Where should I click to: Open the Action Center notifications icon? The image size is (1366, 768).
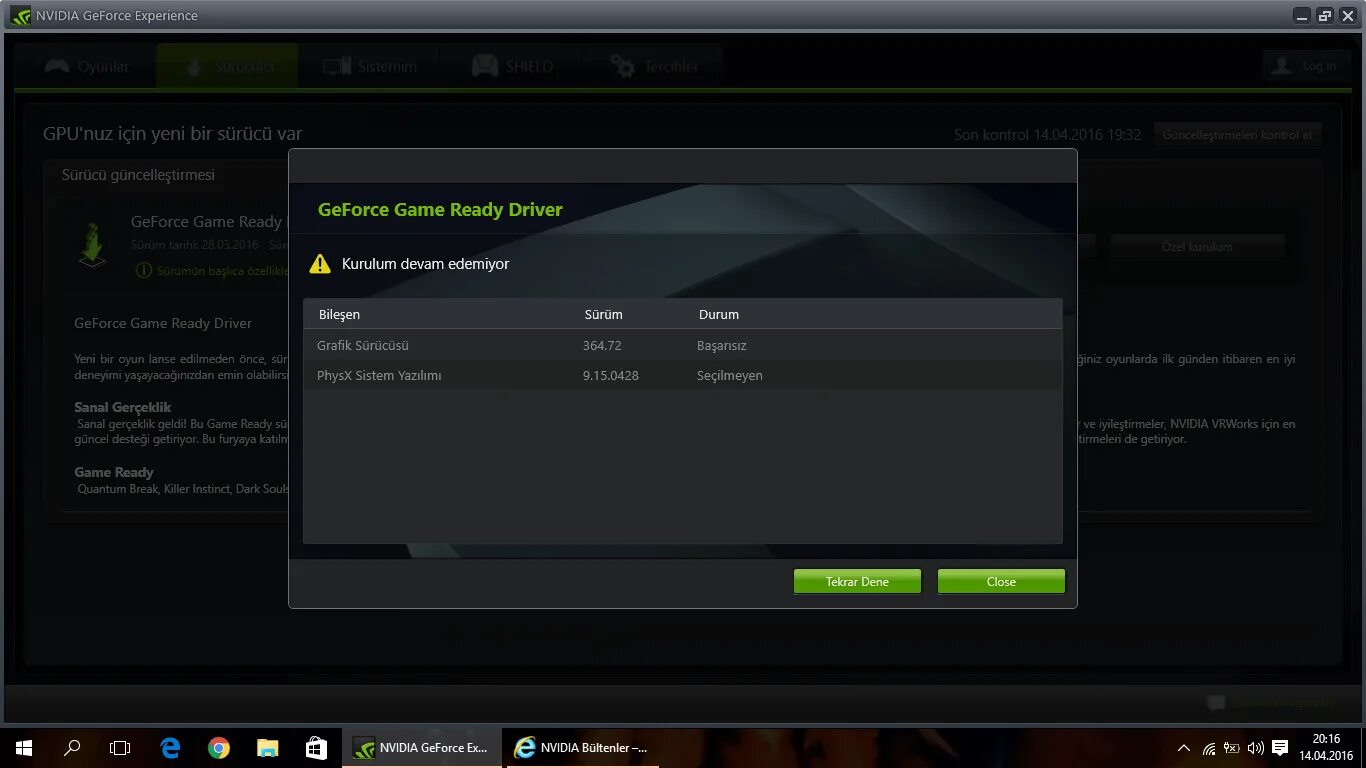pos(1279,748)
